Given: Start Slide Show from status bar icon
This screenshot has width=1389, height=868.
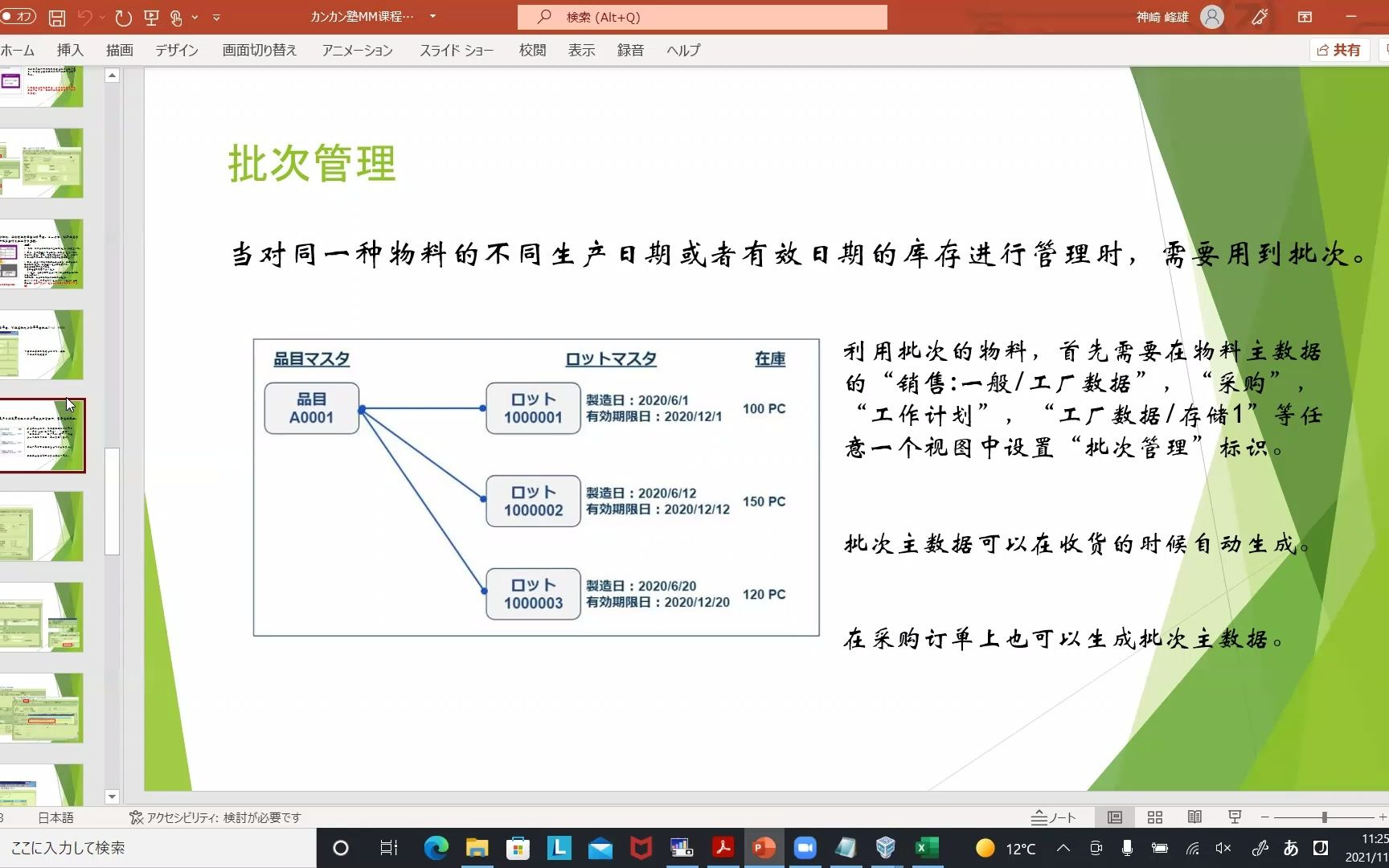Looking at the screenshot, I should (x=1235, y=817).
